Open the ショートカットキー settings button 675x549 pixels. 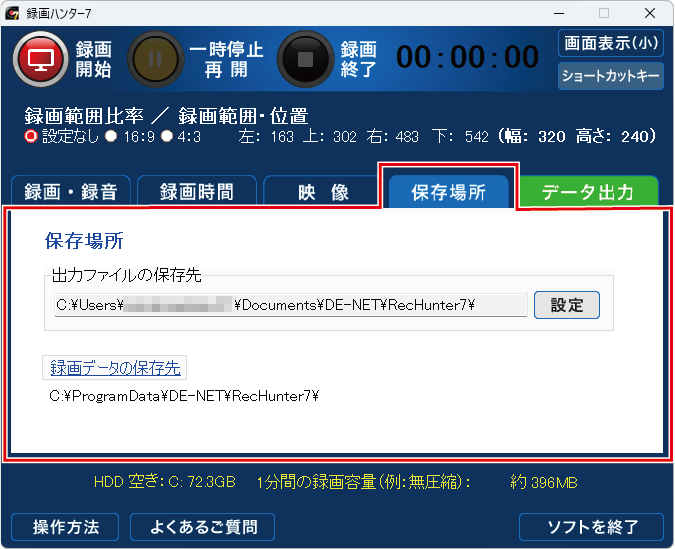611,77
